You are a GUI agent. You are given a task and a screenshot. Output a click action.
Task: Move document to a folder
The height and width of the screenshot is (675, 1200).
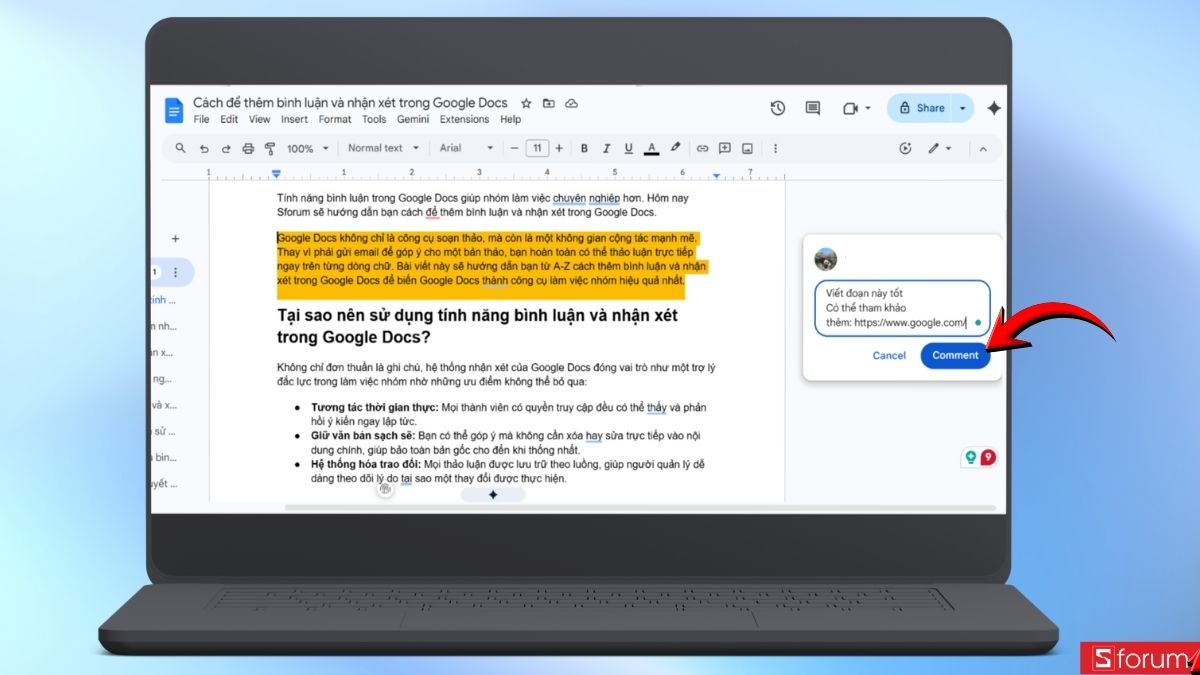pos(549,103)
